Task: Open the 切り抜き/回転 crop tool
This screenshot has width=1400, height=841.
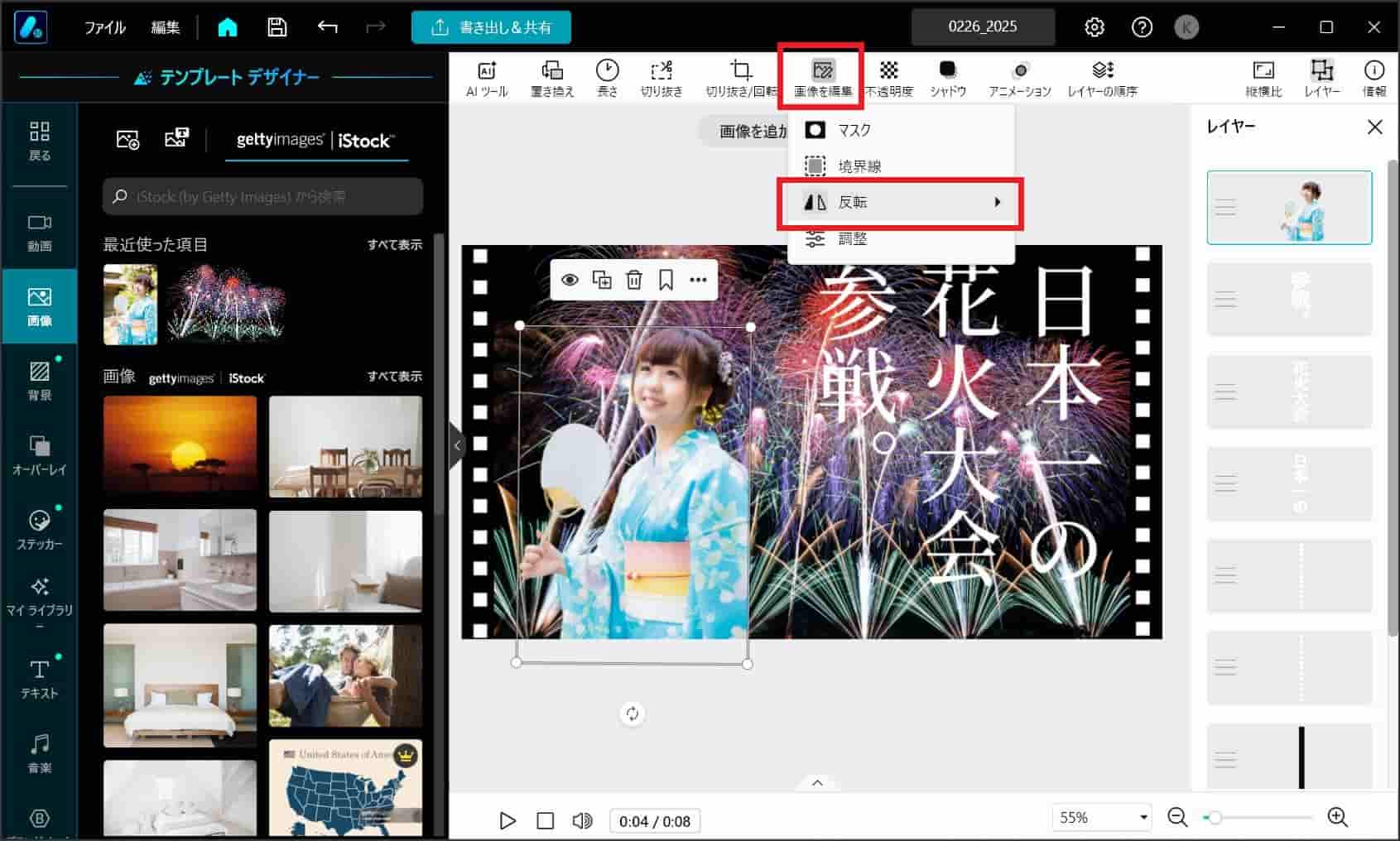Action: click(741, 79)
